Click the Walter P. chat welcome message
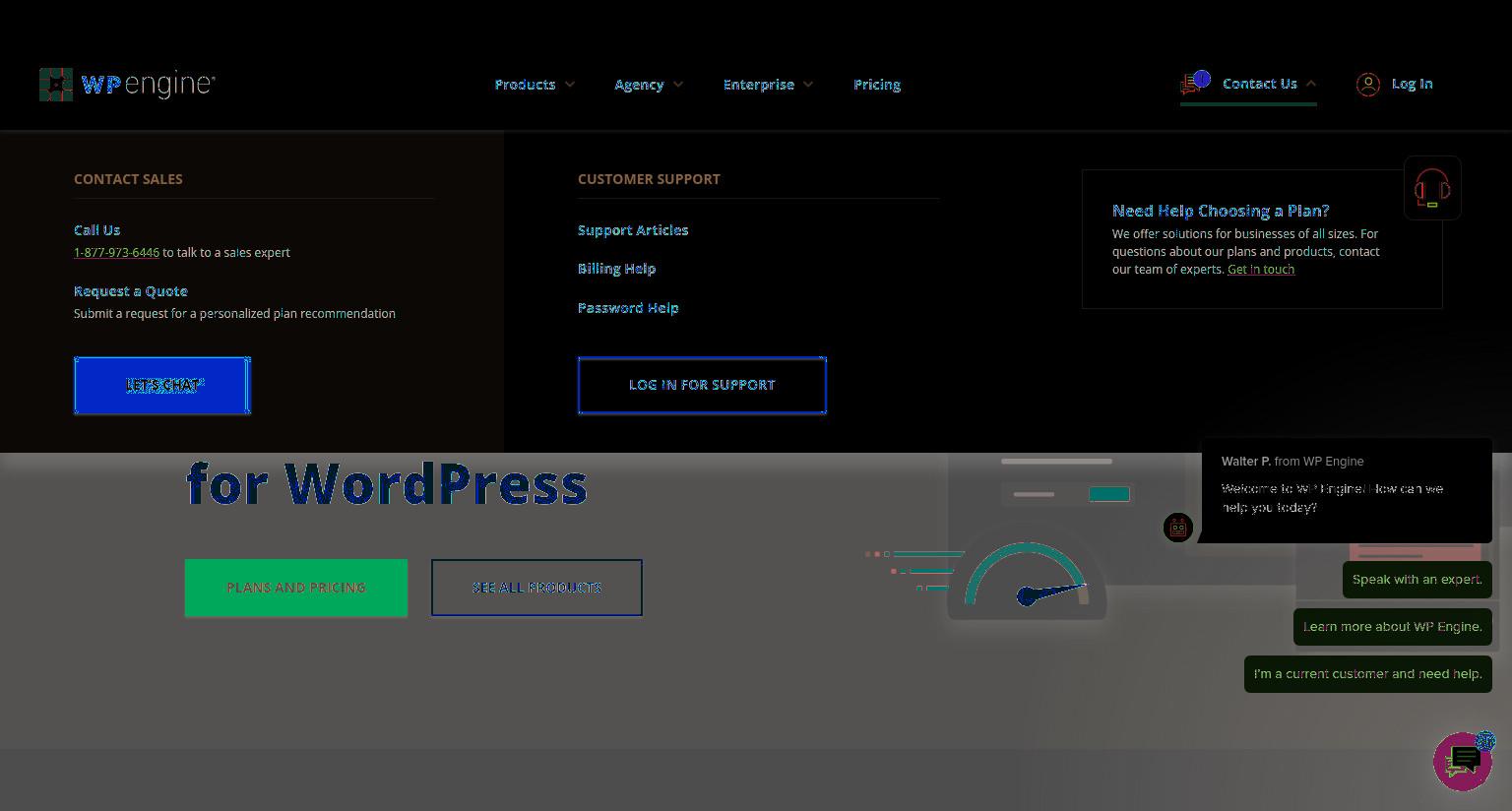1512x811 pixels. coord(1347,490)
